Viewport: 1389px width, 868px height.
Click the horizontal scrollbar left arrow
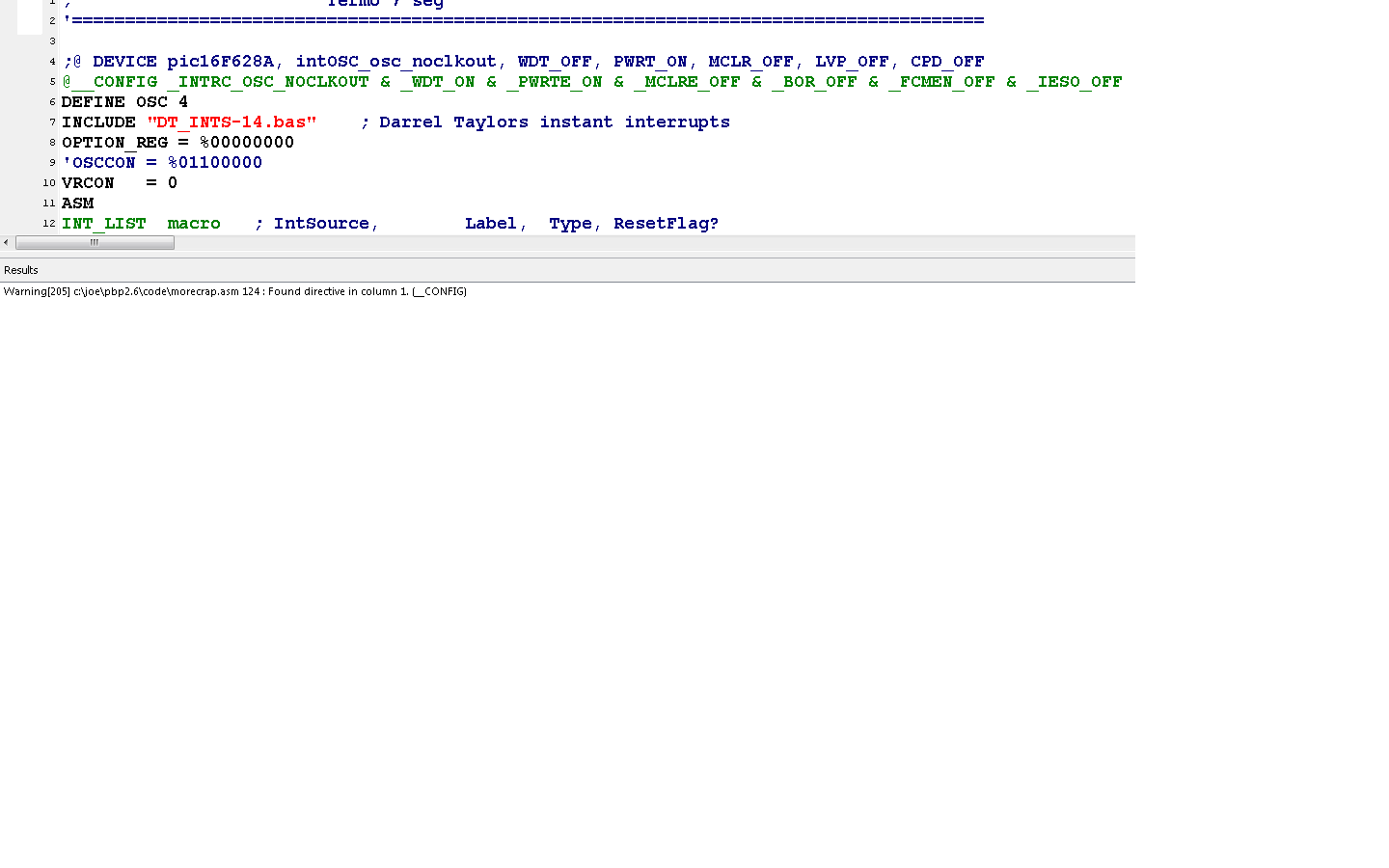click(7, 243)
